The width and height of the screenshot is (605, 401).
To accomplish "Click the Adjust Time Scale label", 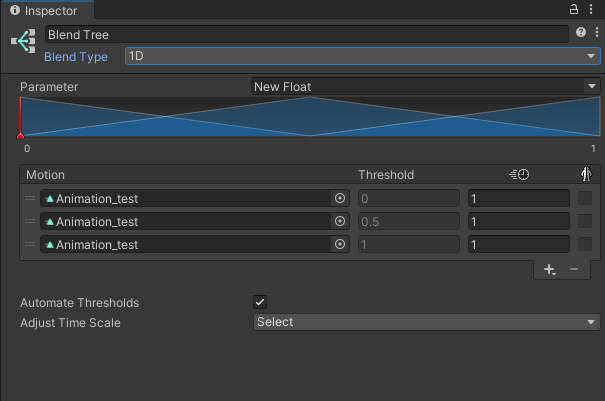I will 70,323.
